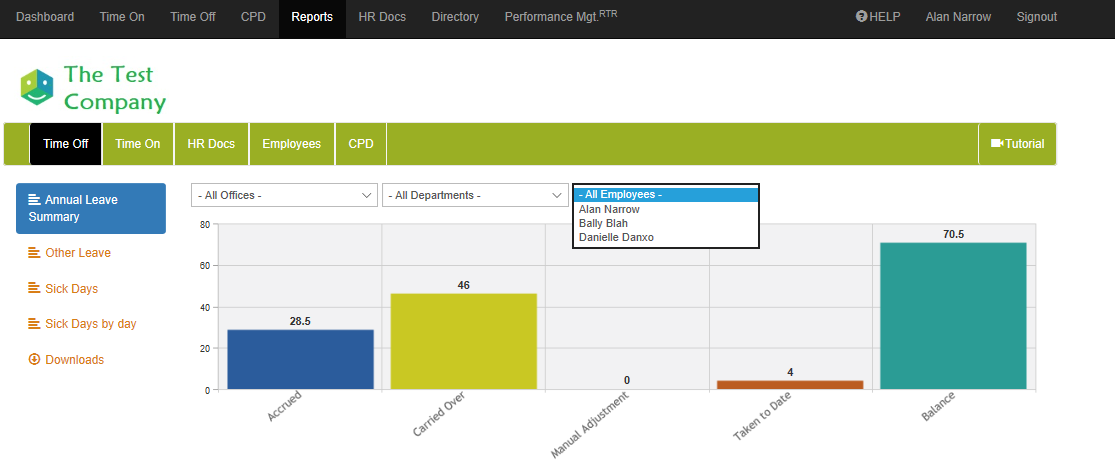Image resolution: width=1115 pixels, height=460 pixels.
Task: Click the Sick Days bar icon
Action: [34, 288]
